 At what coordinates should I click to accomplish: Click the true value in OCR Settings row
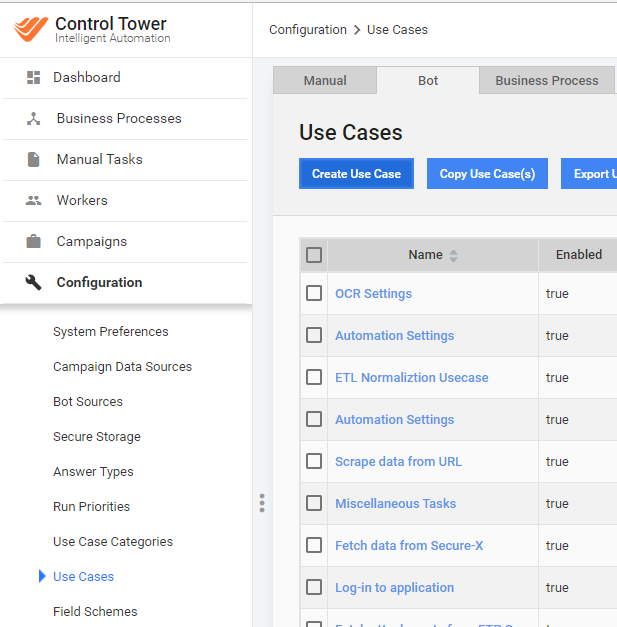pyautogui.click(x=557, y=294)
